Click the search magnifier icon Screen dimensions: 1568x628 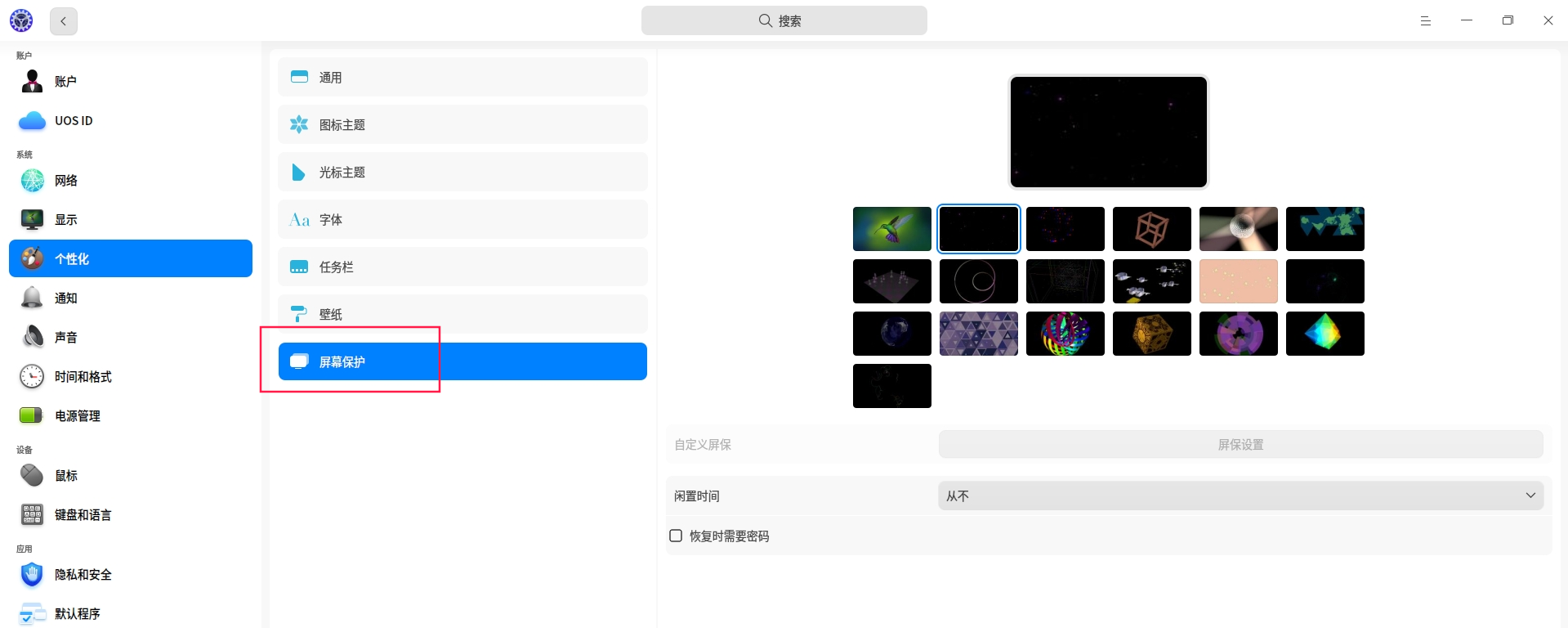coord(766,20)
